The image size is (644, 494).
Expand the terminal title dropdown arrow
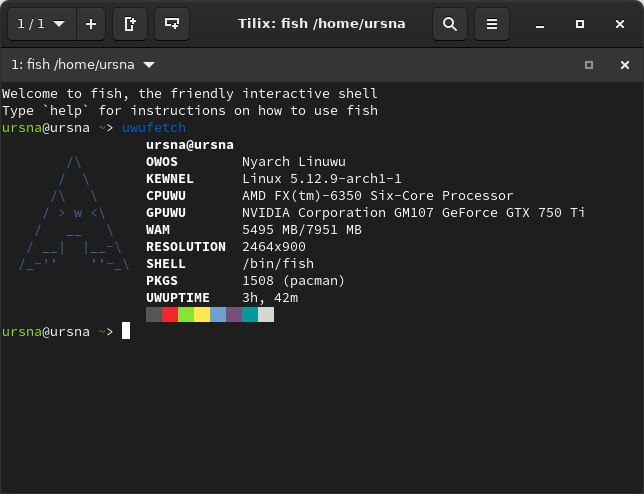(x=149, y=64)
